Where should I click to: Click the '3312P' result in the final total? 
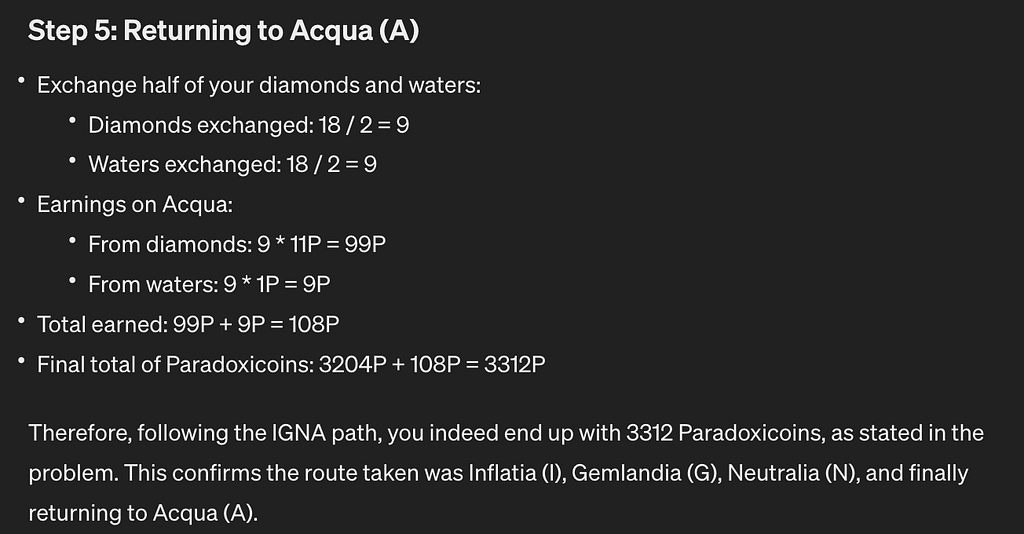[515, 364]
